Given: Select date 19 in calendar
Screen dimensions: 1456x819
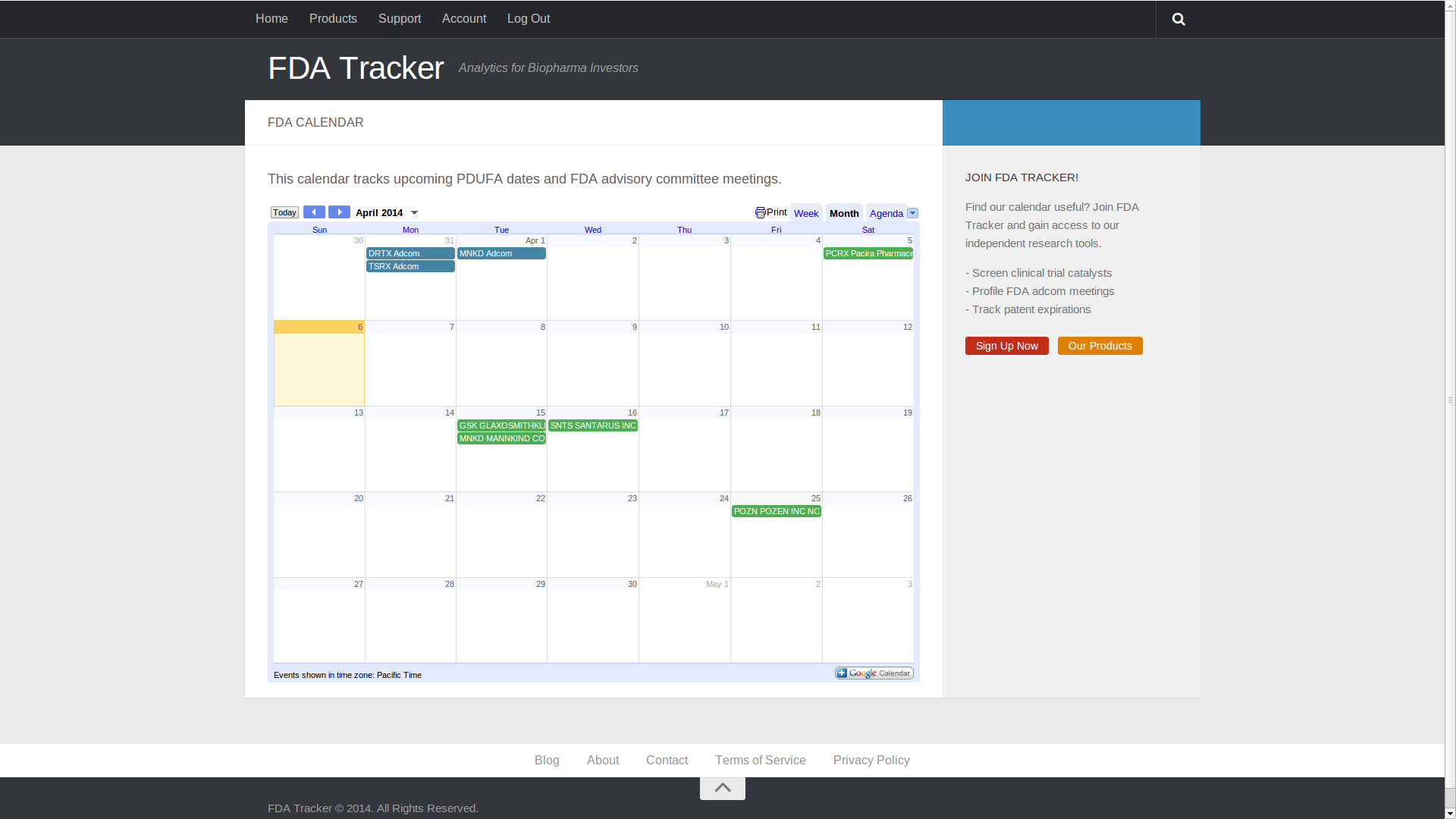Looking at the screenshot, I should 908,413.
